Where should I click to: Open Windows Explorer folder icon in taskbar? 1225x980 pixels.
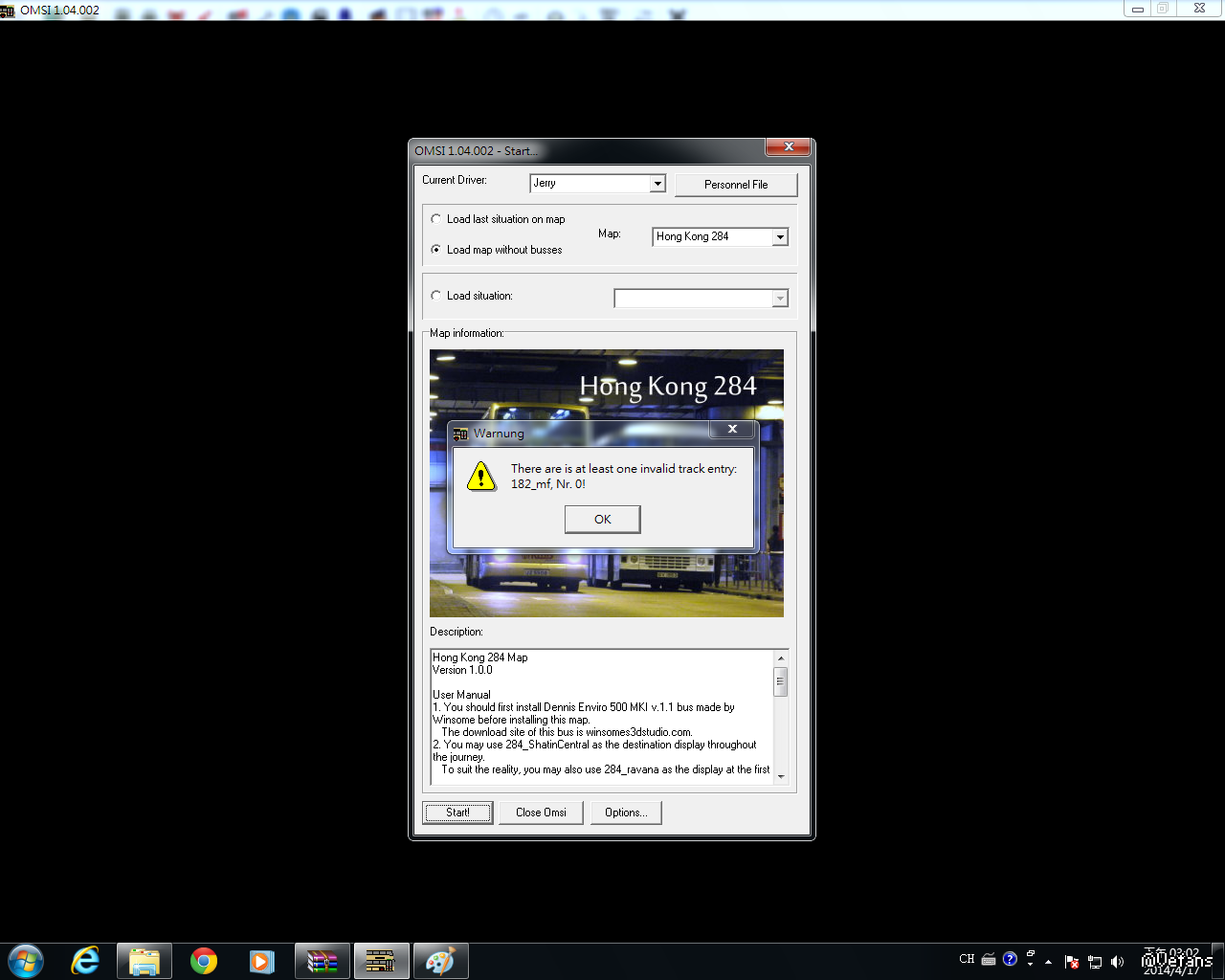(x=145, y=961)
